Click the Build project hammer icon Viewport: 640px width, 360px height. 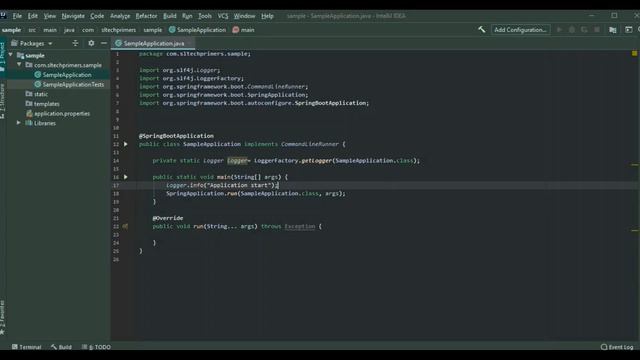(482, 29)
